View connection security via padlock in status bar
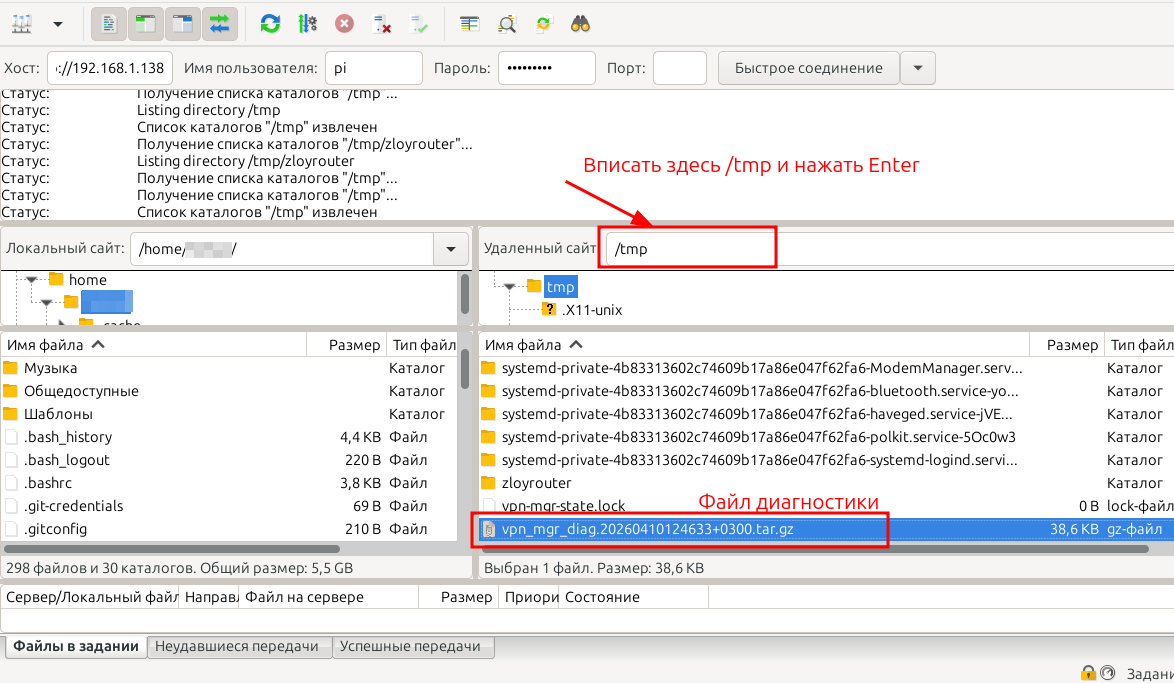 pos(1088,672)
